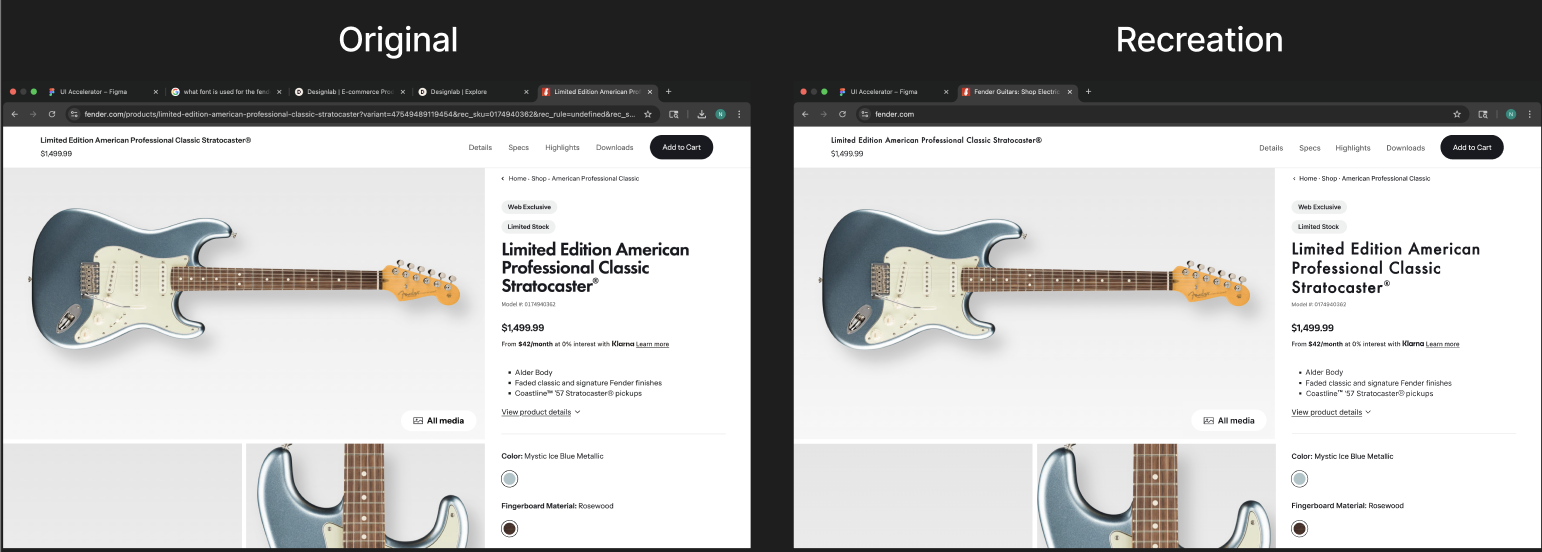Bookmark page with star in Original window
The image size is (1542, 552).
648,114
